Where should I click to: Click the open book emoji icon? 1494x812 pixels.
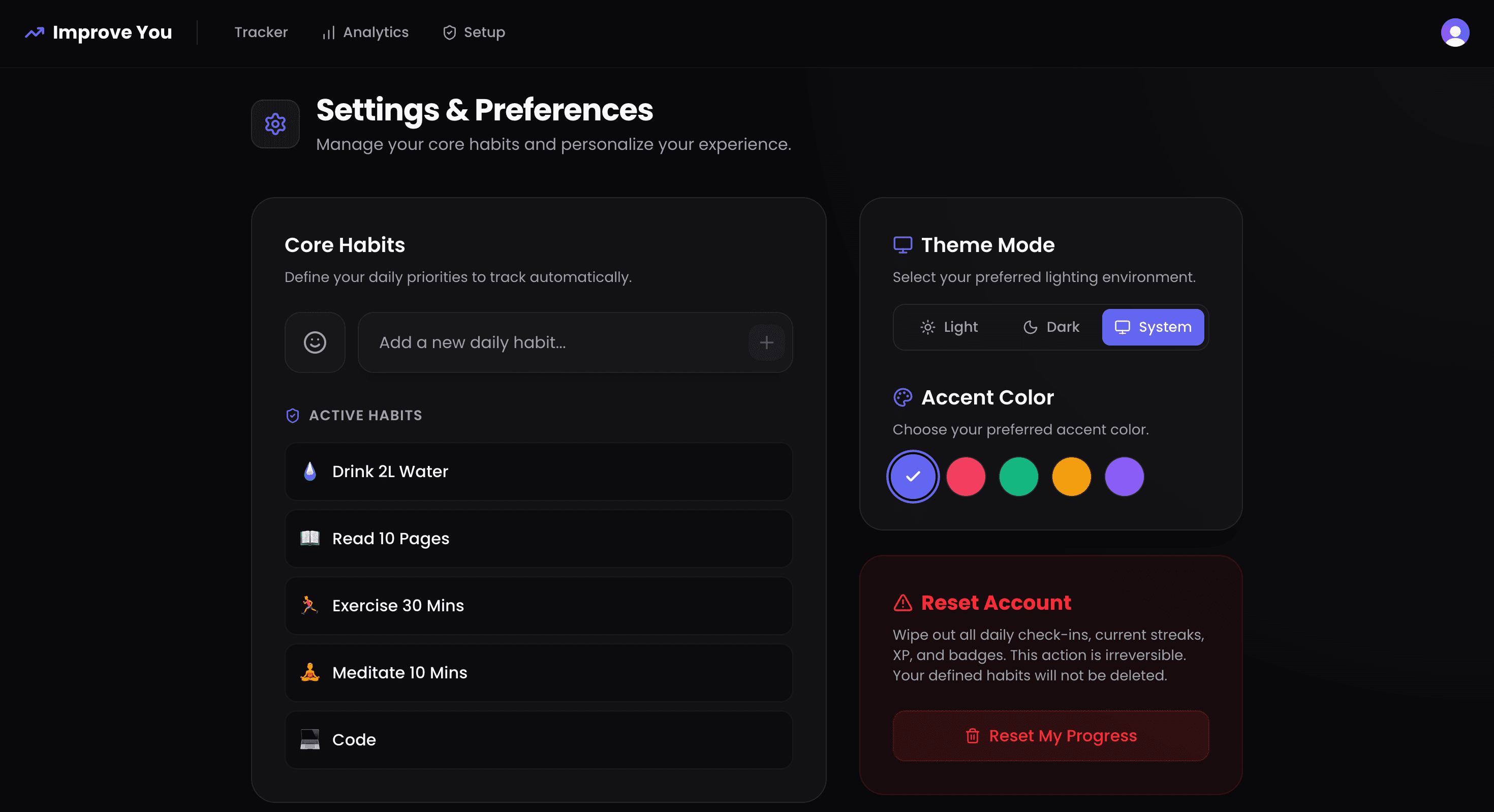pos(309,538)
